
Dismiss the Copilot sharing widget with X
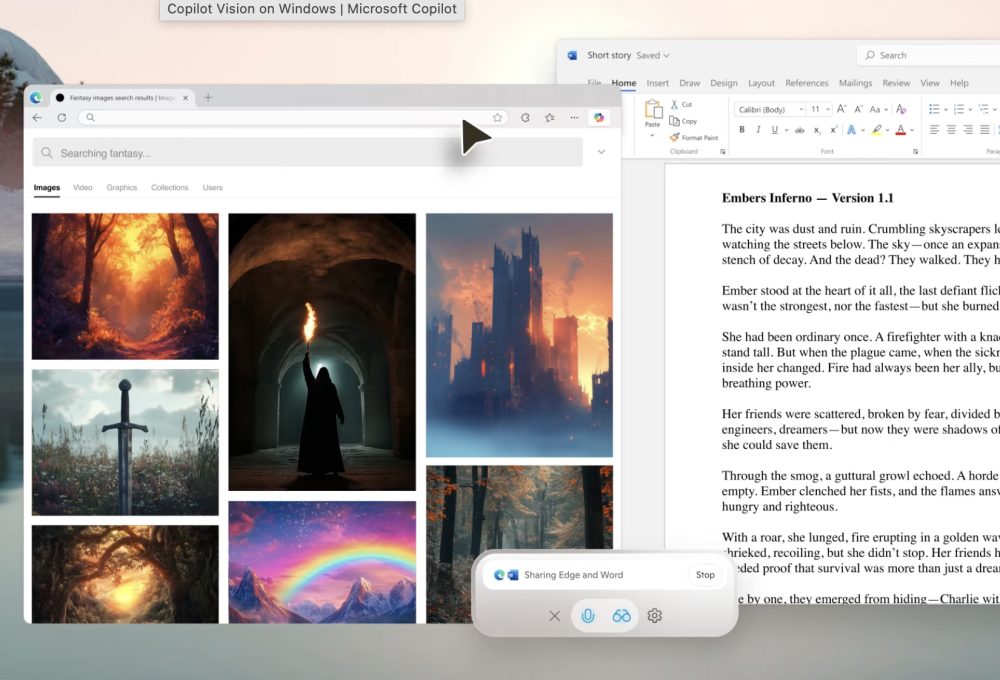[x=555, y=616]
